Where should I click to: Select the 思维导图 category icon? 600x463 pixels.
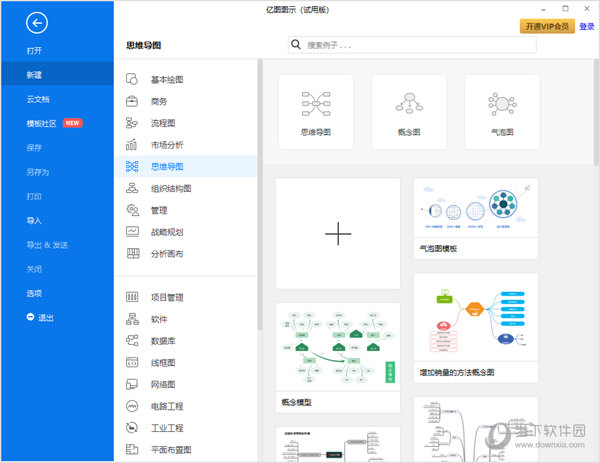pyautogui.click(x=132, y=166)
